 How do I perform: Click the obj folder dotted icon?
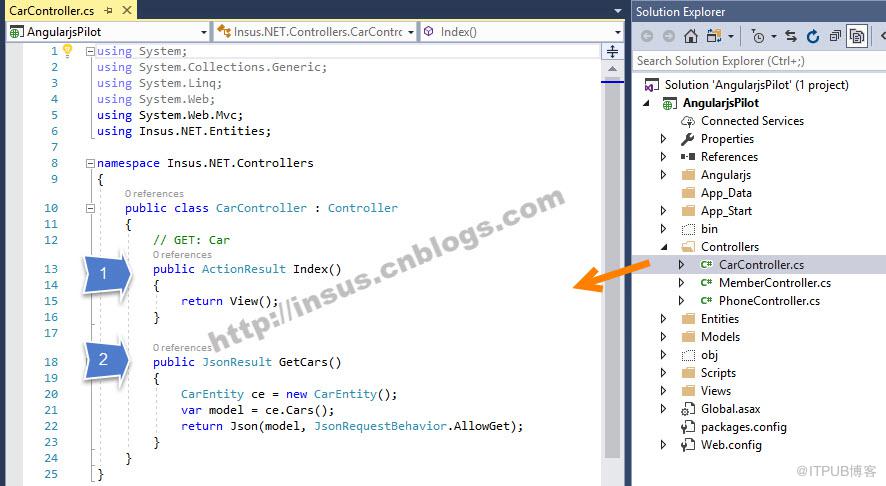pos(688,355)
